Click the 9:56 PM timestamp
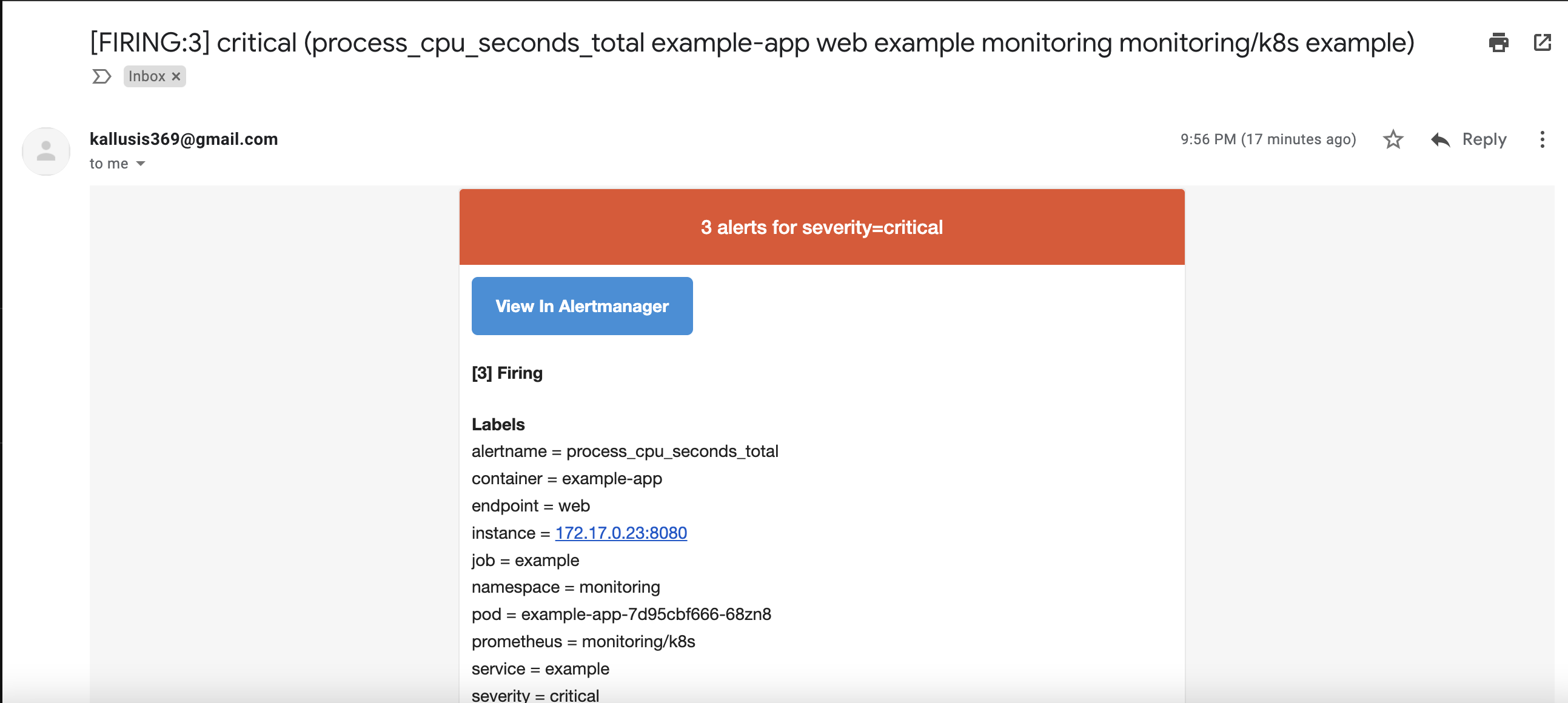1568x703 pixels. tap(1267, 139)
